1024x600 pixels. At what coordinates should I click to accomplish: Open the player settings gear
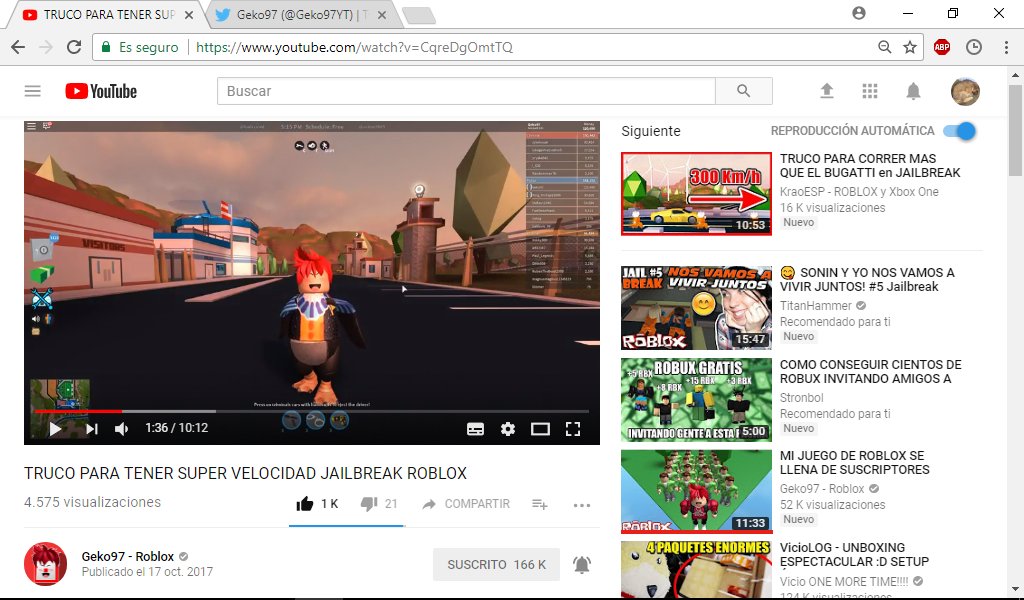tap(507, 429)
